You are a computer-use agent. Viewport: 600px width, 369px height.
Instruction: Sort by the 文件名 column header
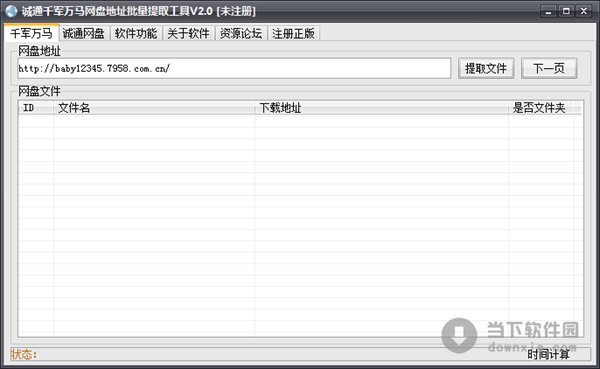click(154, 108)
